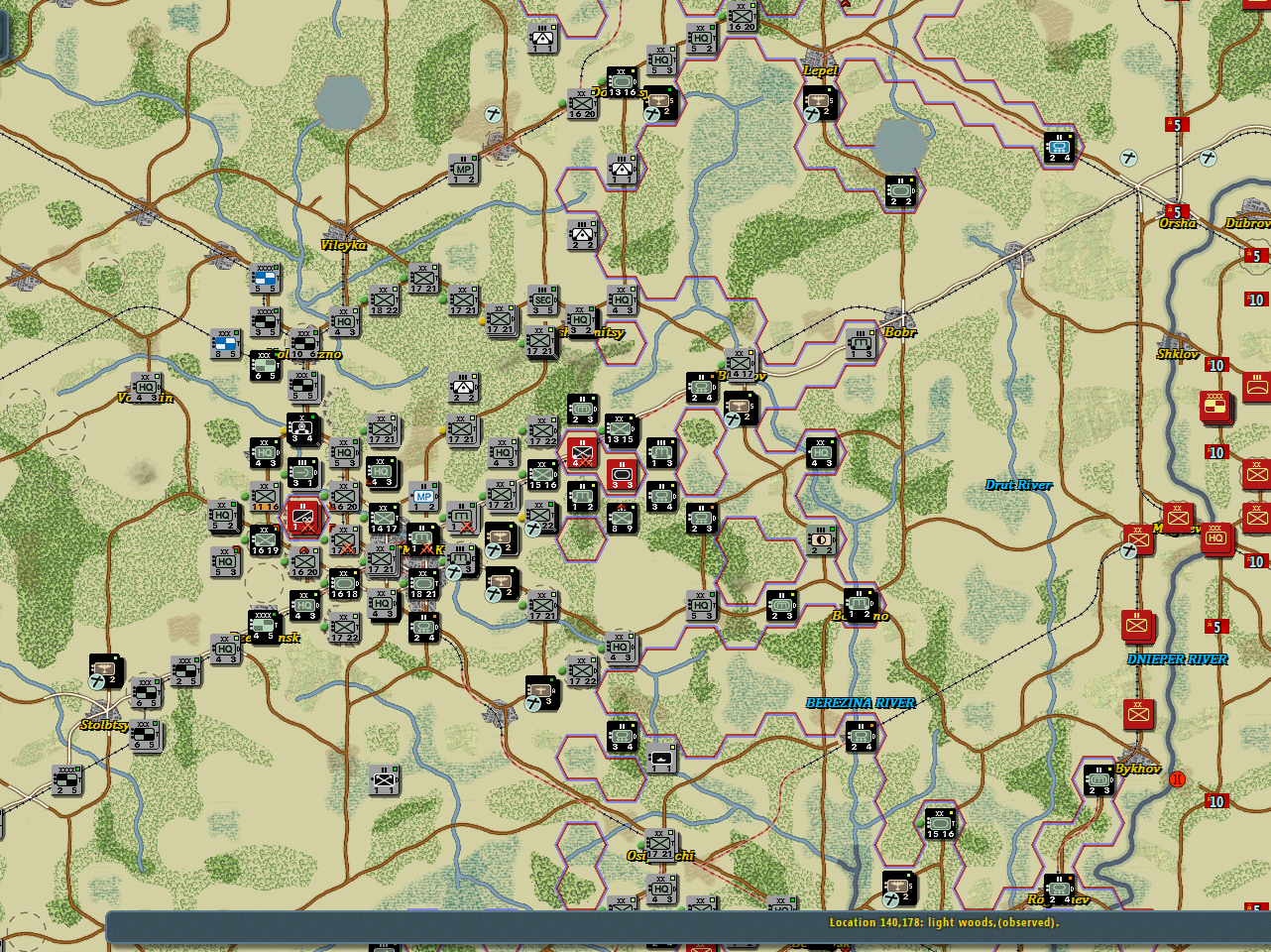Image resolution: width=1271 pixels, height=952 pixels.
Task: Click the red circle marker east of Bykhov
Action: pos(1178,779)
